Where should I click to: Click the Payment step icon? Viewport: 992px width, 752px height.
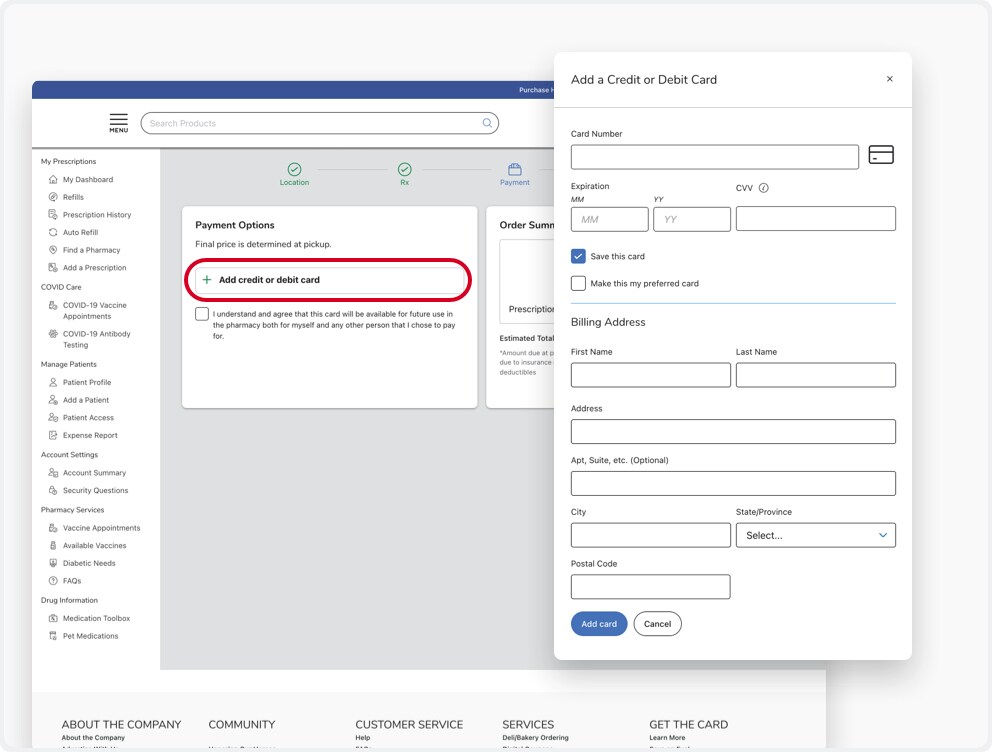tap(514, 169)
